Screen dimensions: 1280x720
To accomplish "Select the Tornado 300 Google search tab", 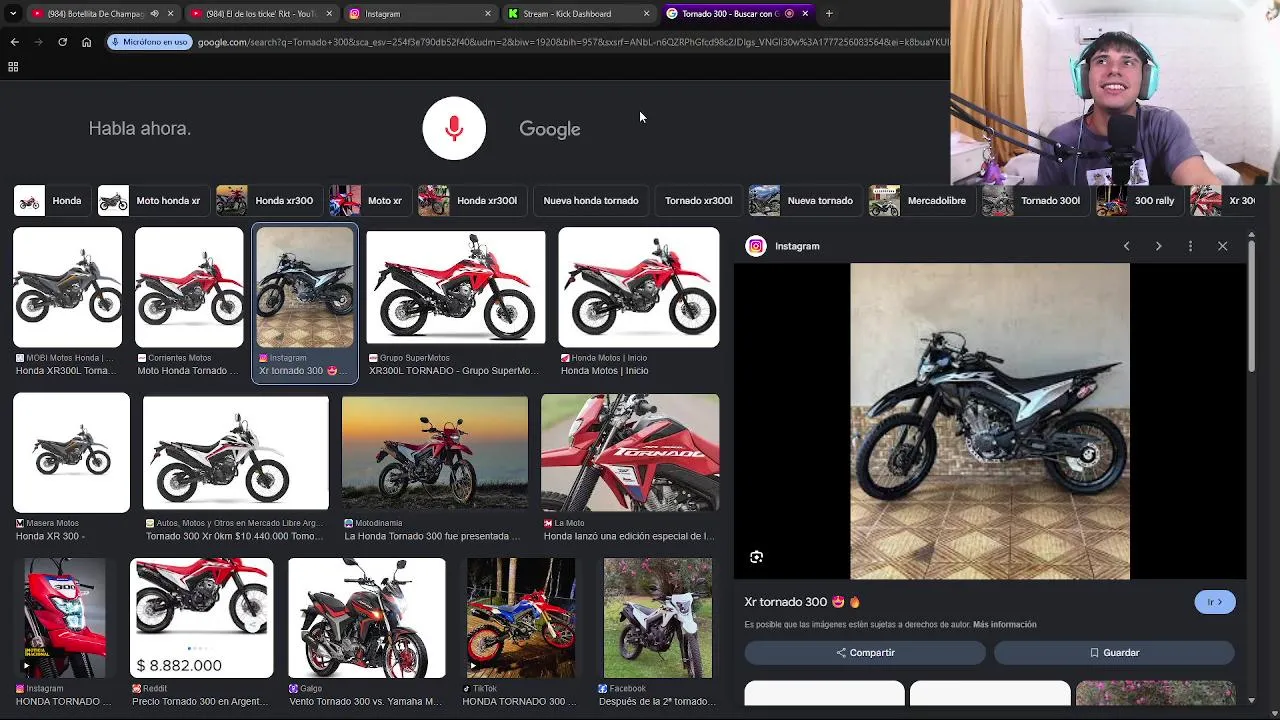I will (x=737, y=14).
